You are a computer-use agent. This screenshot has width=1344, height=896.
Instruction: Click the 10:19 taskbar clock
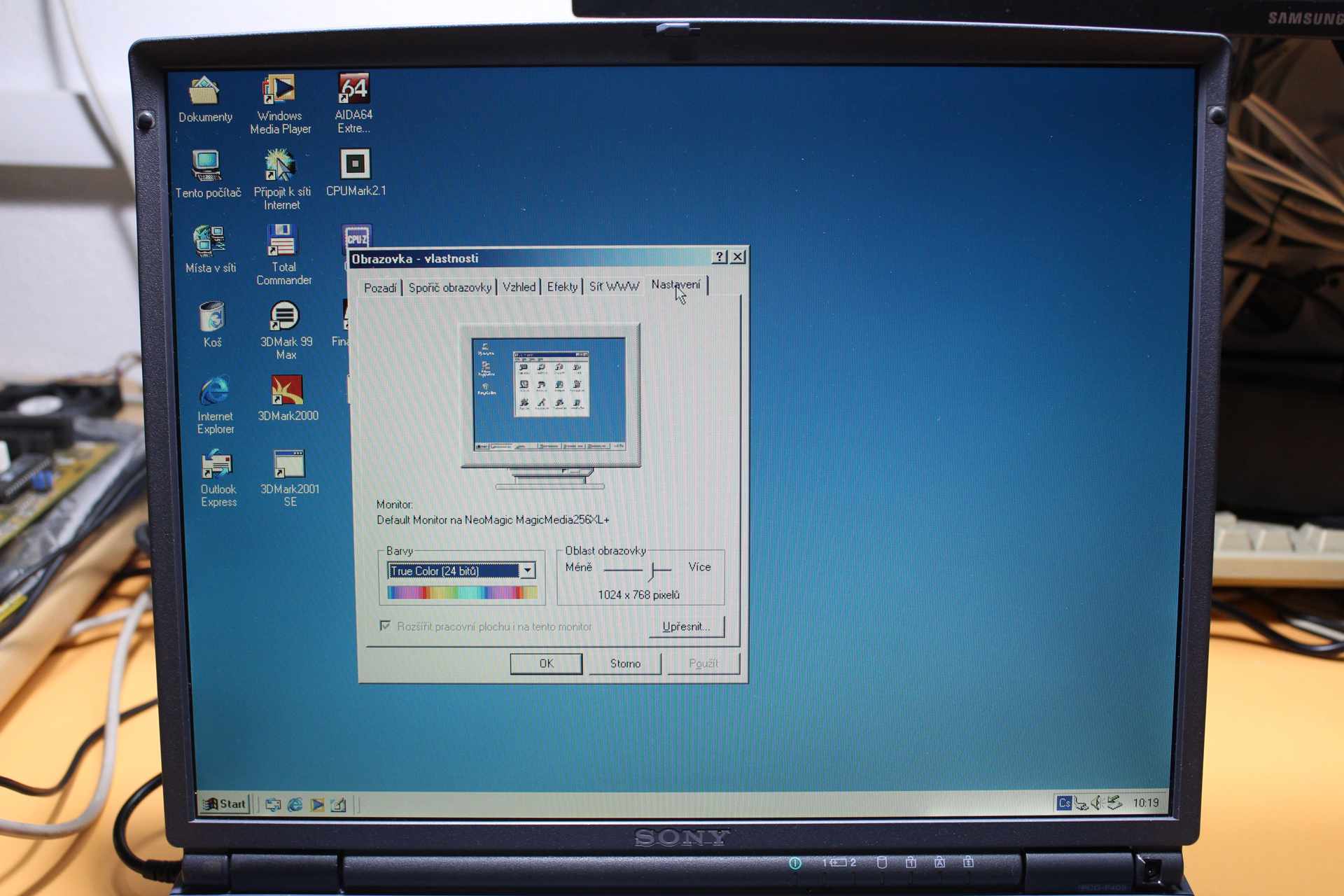pyautogui.click(x=1146, y=803)
